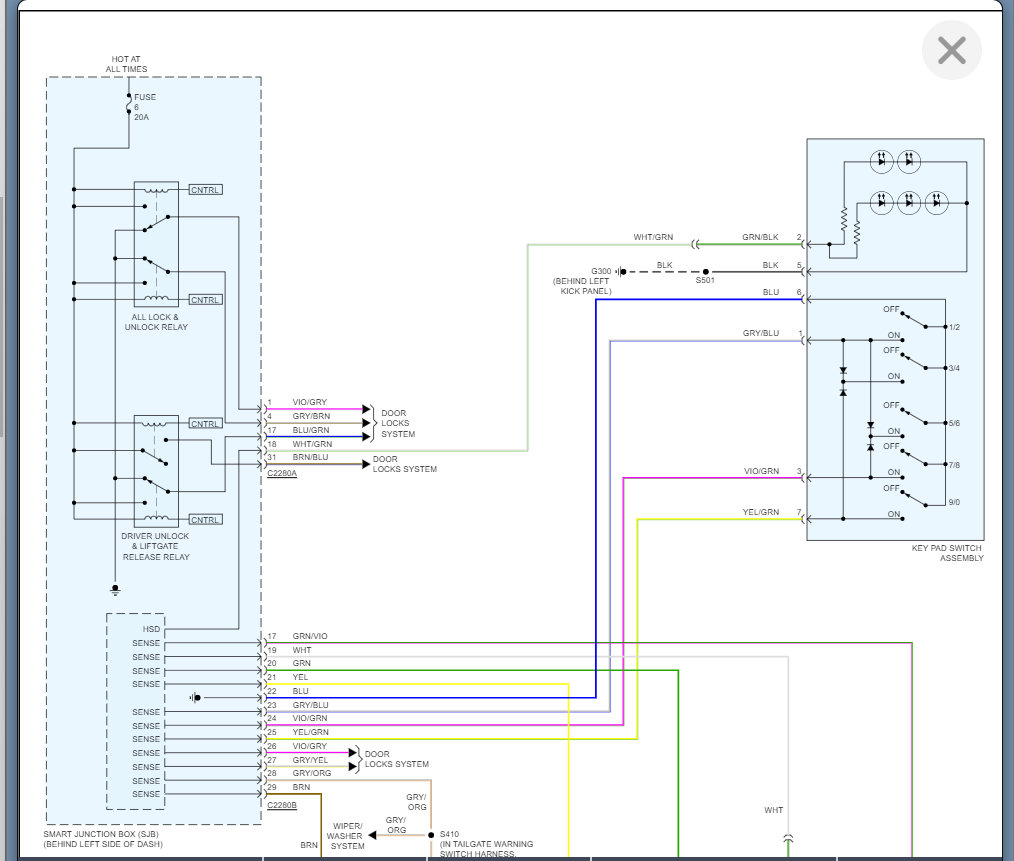This screenshot has height=861, width=1014.
Task: Click the 5/6 keypad switch label
Action: tap(954, 423)
